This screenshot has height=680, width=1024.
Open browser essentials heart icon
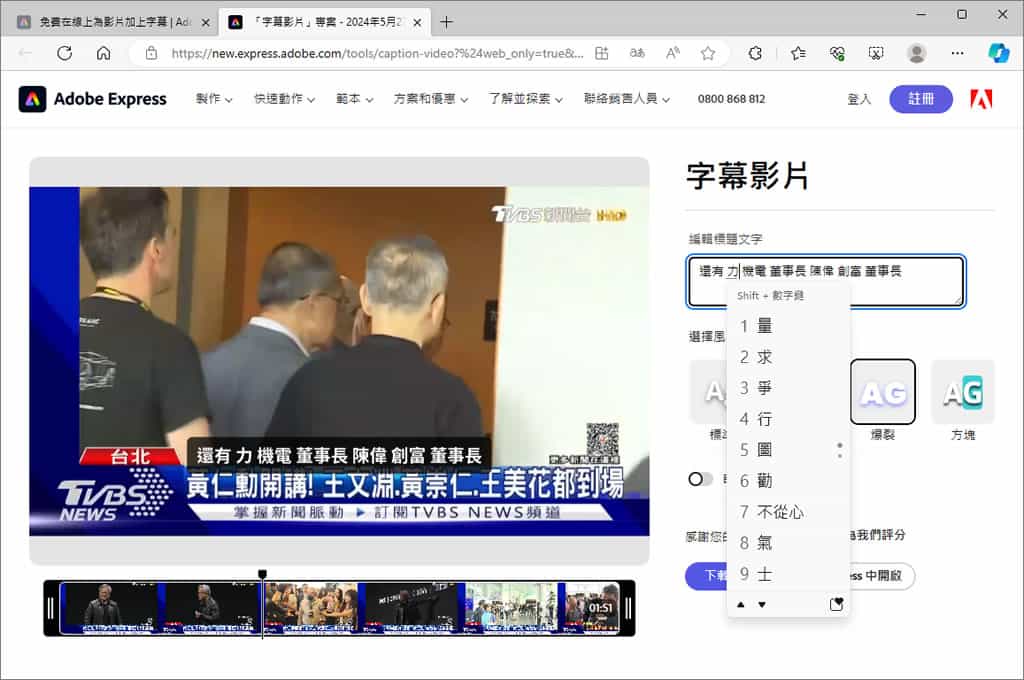pos(837,53)
